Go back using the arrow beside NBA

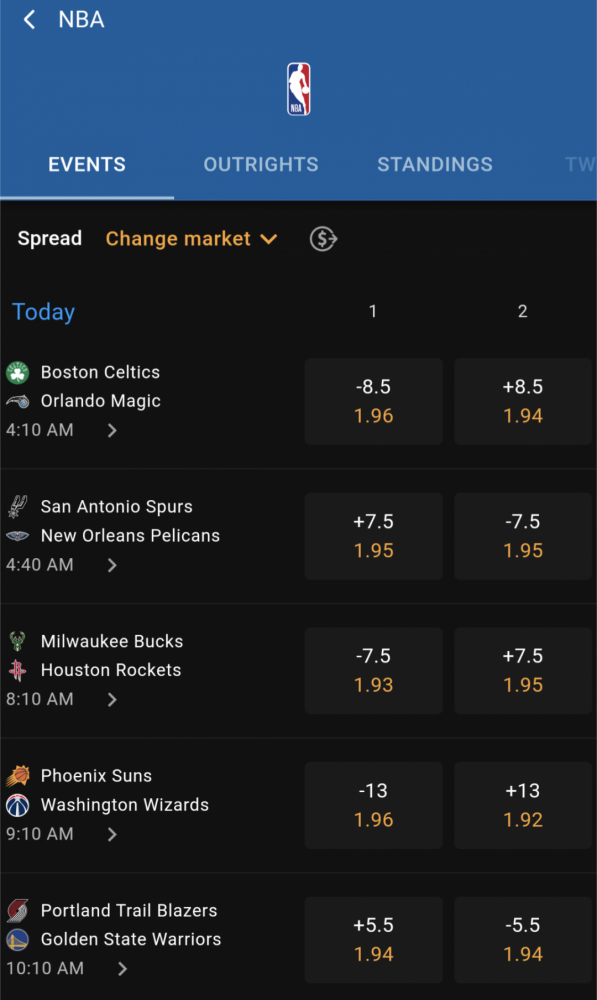pyautogui.click(x=29, y=19)
